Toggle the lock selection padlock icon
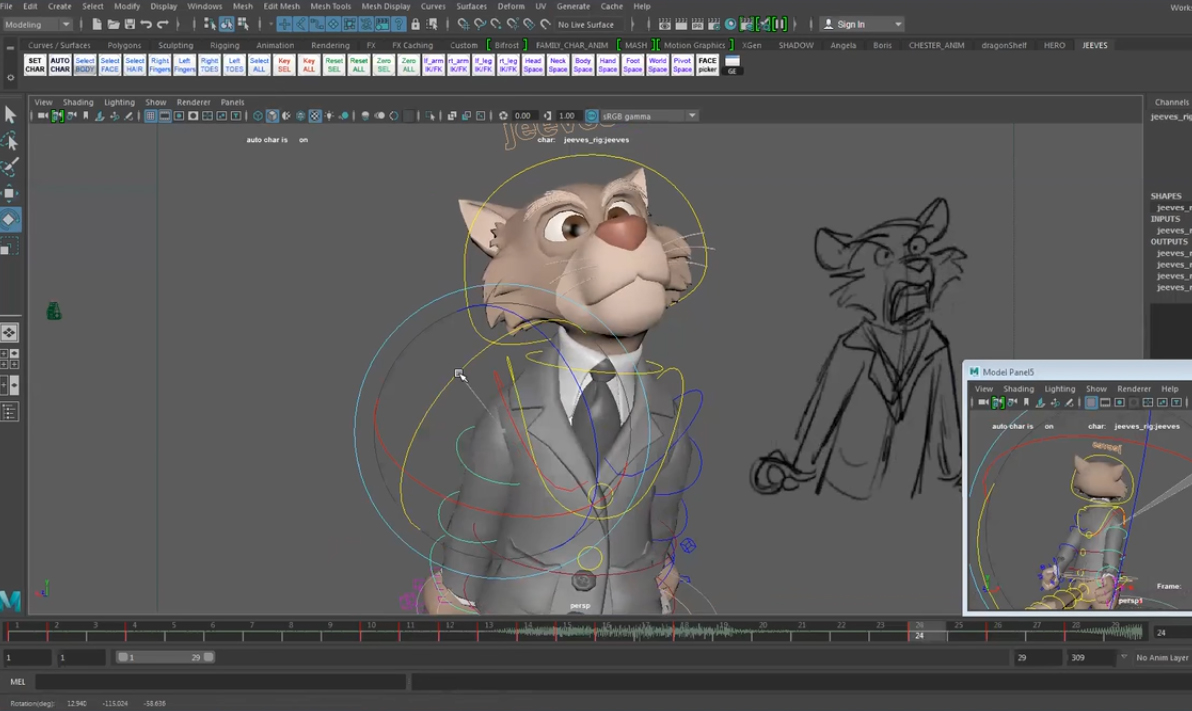Screen dimensions: 1192x711 tap(415, 24)
